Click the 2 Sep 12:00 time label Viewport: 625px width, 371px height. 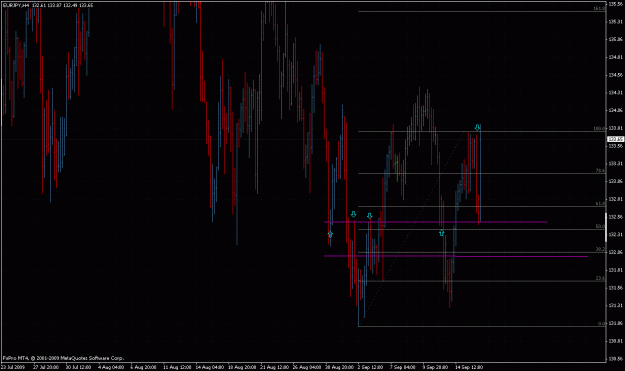pos(371,367)
